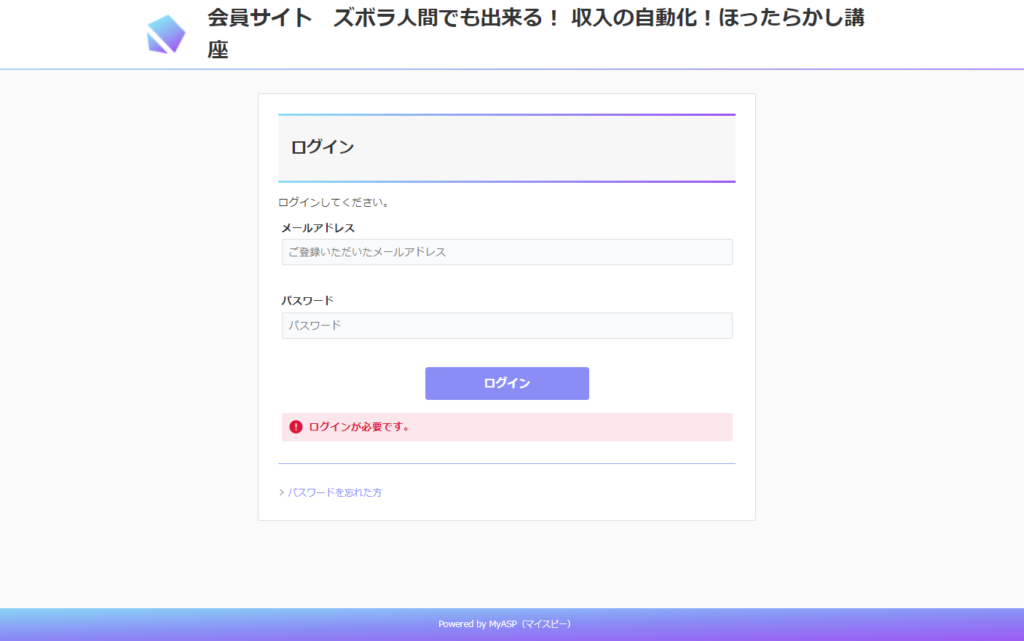Click the gradient line above ログイン heading
Screen dimensions: 1024x641
tap(507, 115)
